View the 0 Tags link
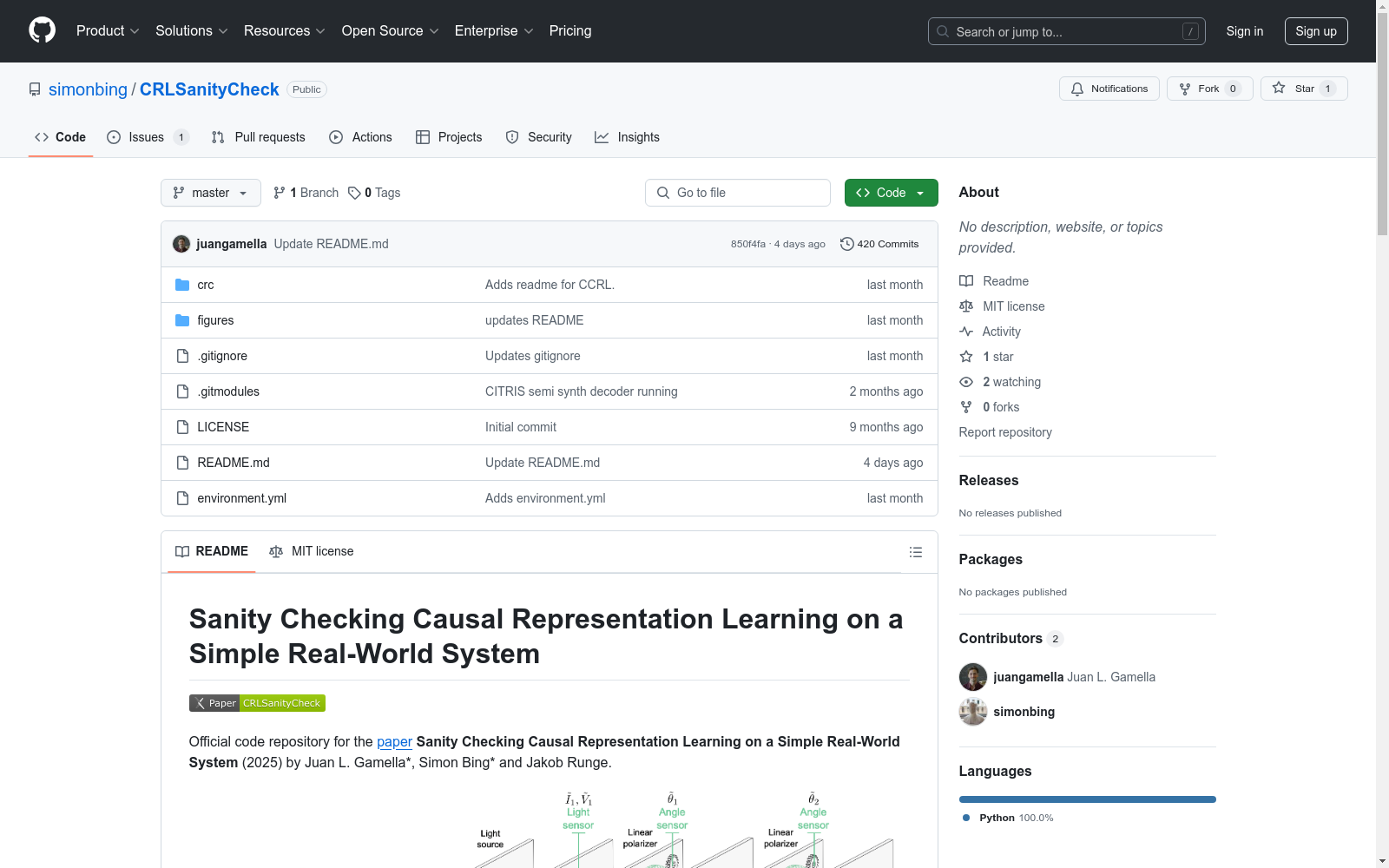1389x868 pixels. tap(374, 193)
